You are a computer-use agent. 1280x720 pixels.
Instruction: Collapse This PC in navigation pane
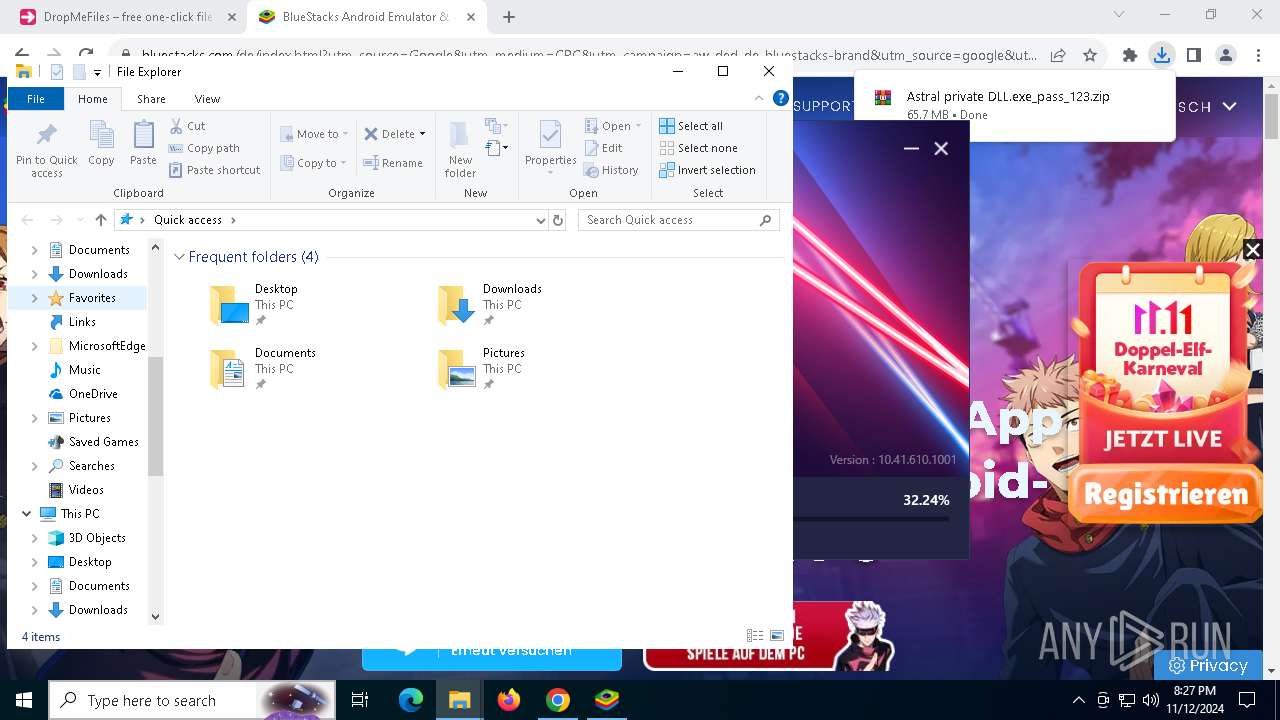(27, 514)
